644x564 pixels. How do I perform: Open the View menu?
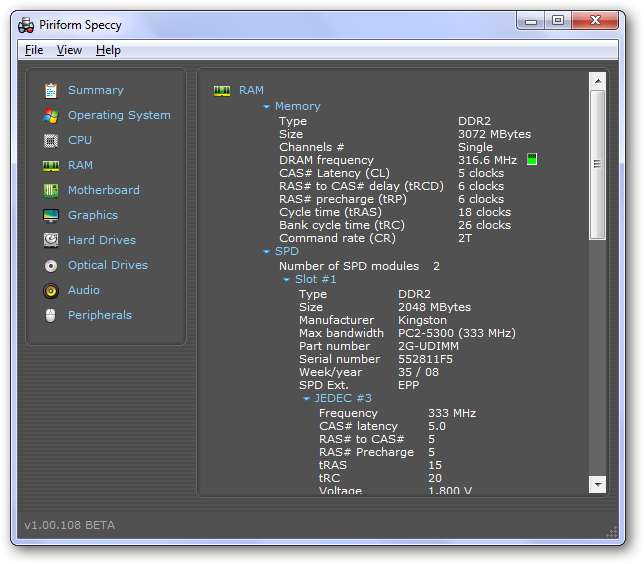coord(69,50)
